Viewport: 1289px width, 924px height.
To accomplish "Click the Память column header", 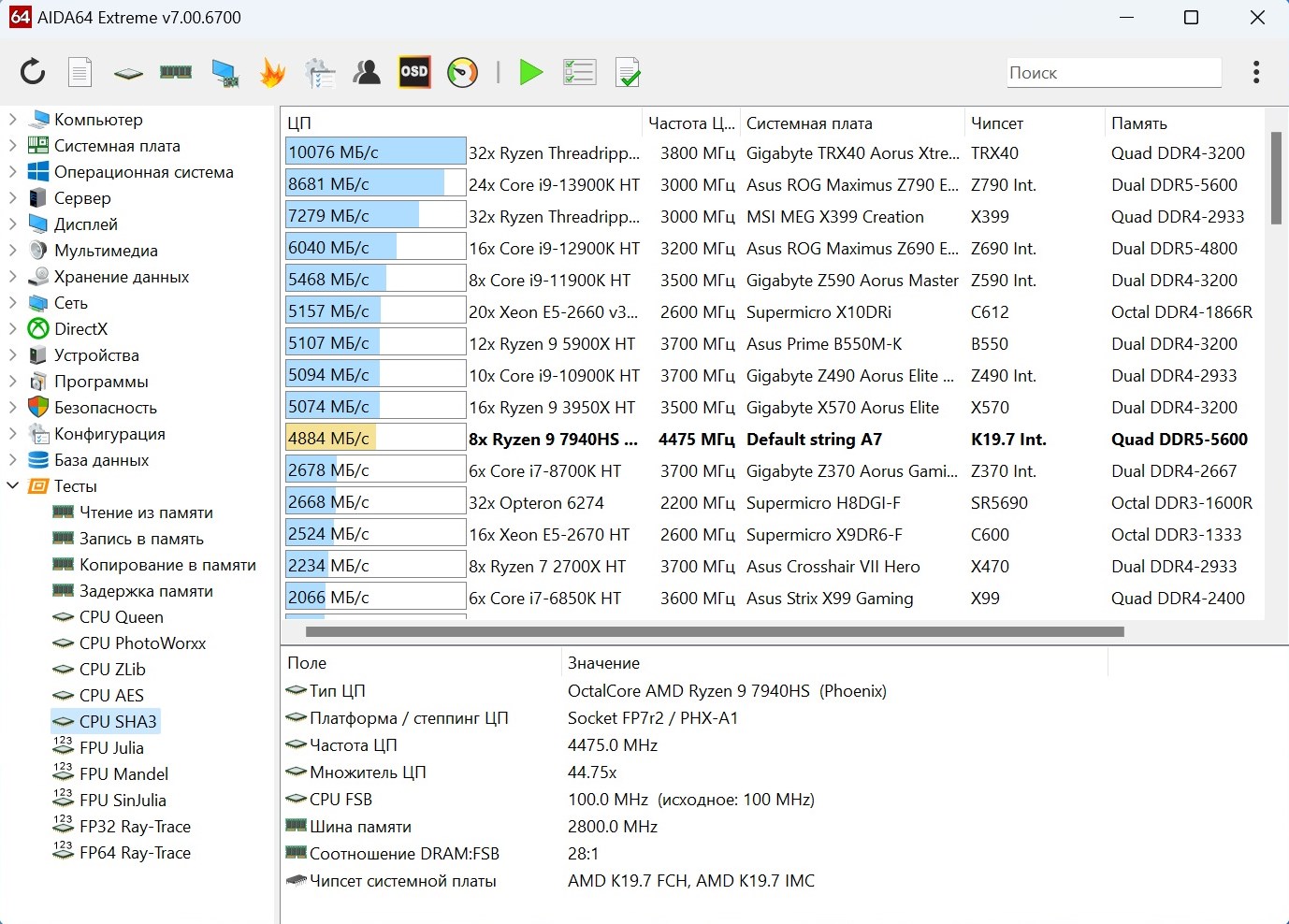I will [1138, 123].
